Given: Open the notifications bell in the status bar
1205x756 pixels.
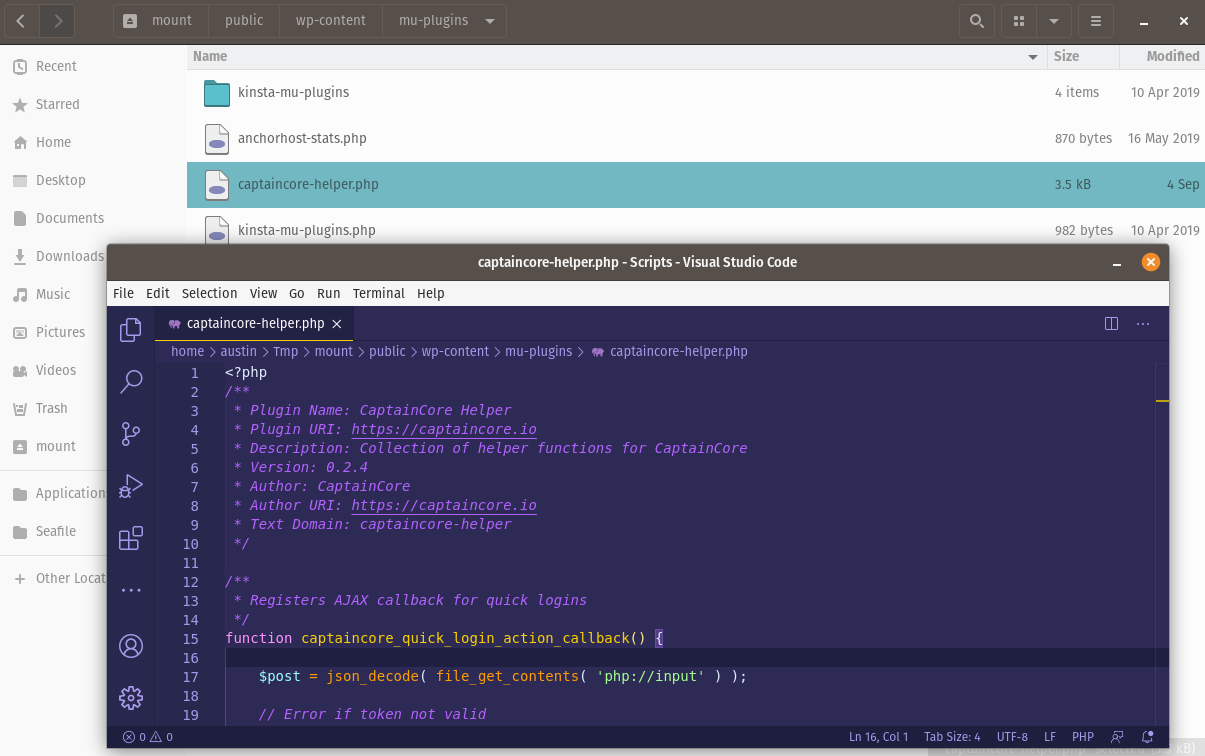Looking at the screenshot, I should 1147,736.
